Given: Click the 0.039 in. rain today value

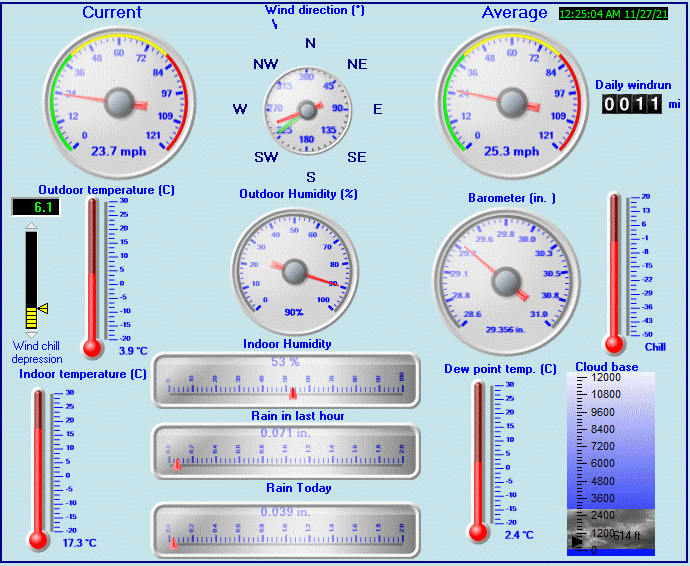Looking at the screenshot, I should pyautogui.click(x=286, y=512).
